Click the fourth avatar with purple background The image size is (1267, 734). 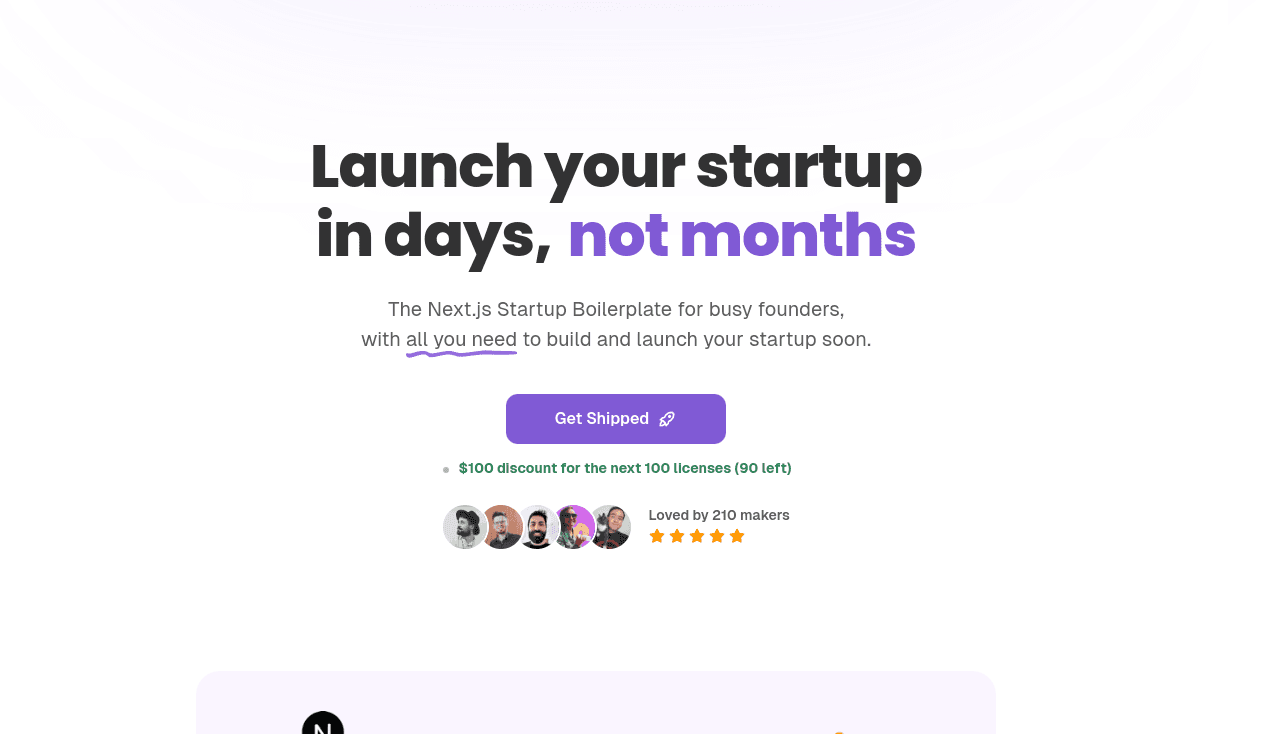click(x=574, y=527)
